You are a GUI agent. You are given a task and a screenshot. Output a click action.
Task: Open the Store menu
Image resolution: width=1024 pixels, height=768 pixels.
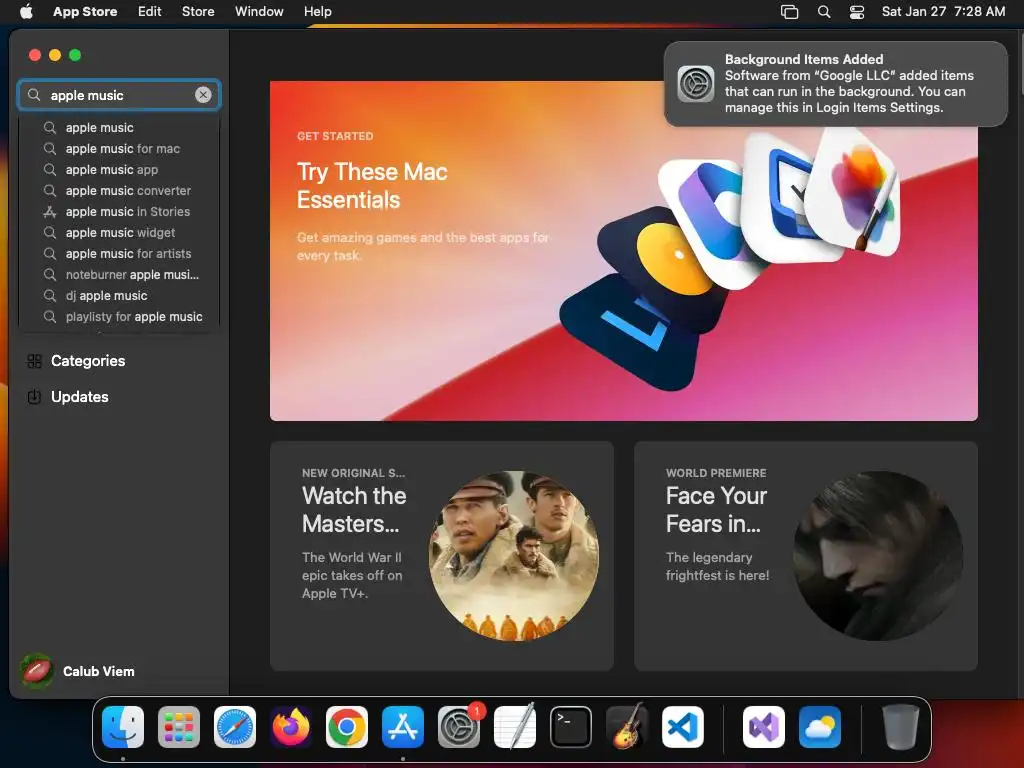pos(198,11)
